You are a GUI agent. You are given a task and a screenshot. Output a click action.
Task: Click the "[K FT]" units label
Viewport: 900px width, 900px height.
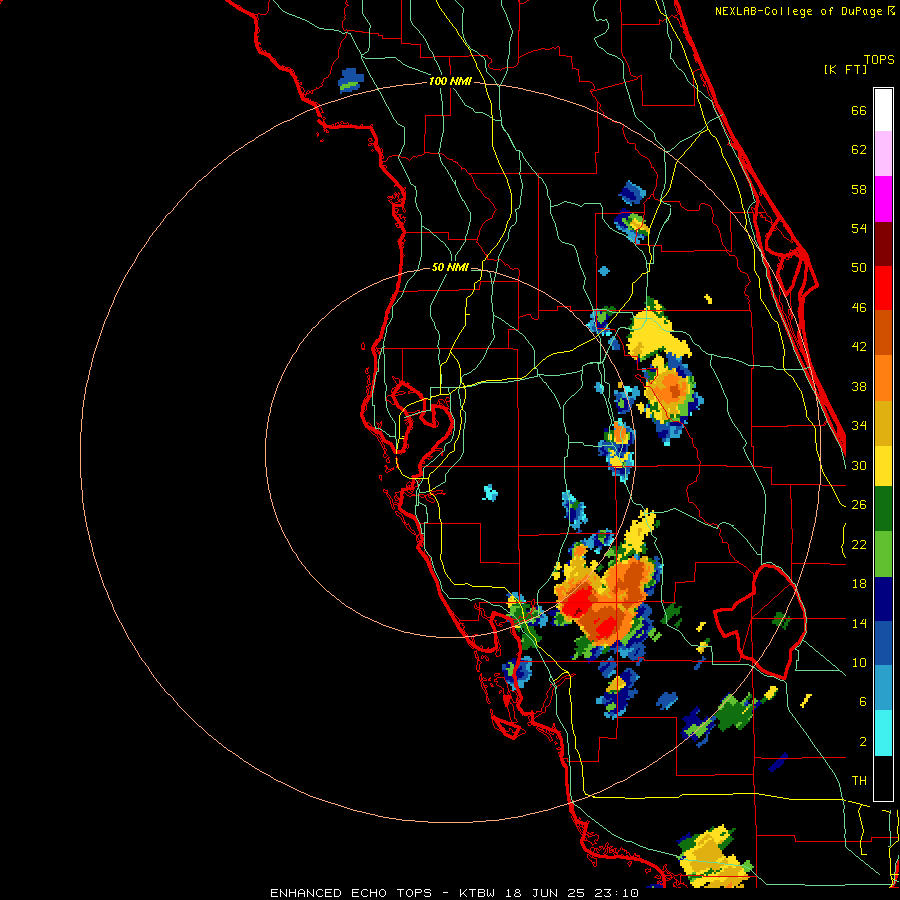point(845,69)
